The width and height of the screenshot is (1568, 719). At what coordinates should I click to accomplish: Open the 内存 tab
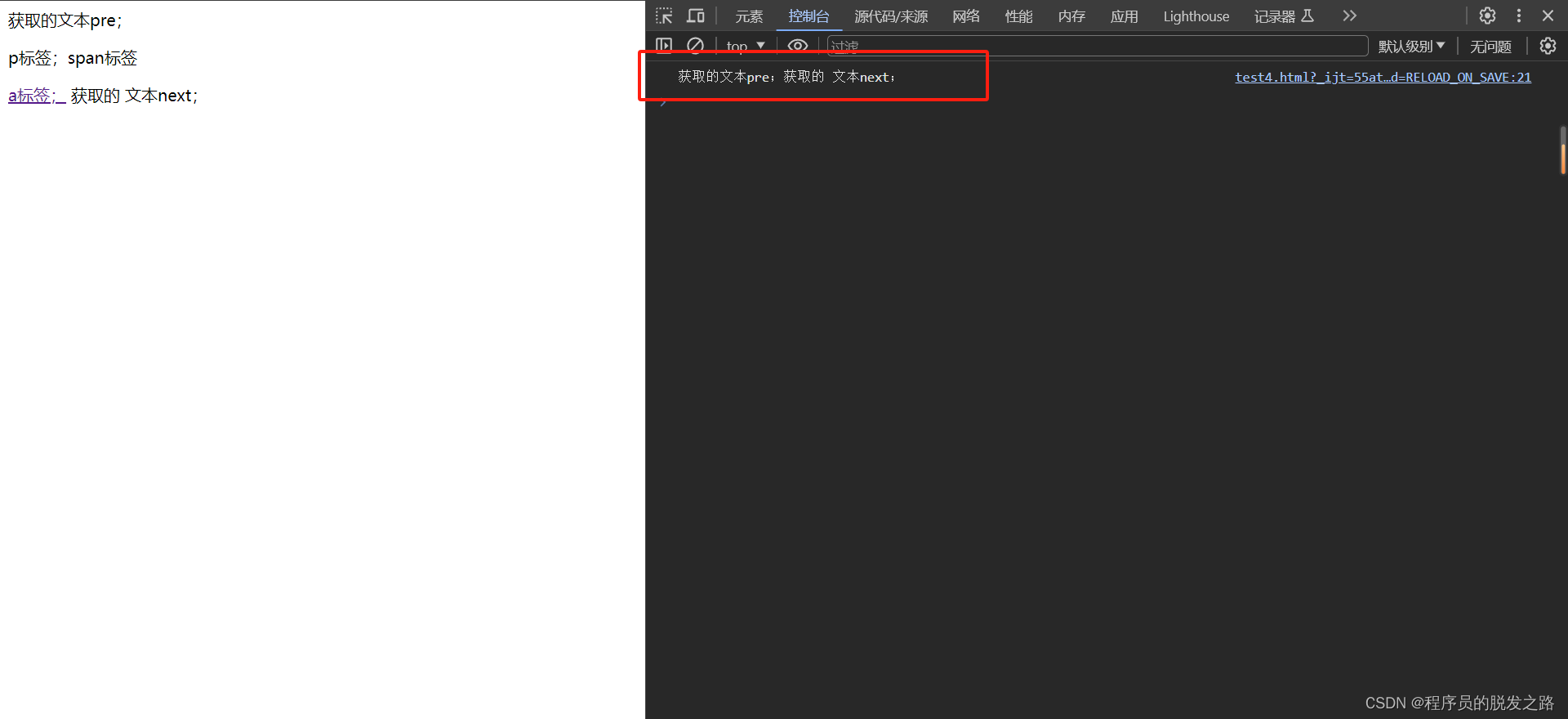tap(1071, 16)
